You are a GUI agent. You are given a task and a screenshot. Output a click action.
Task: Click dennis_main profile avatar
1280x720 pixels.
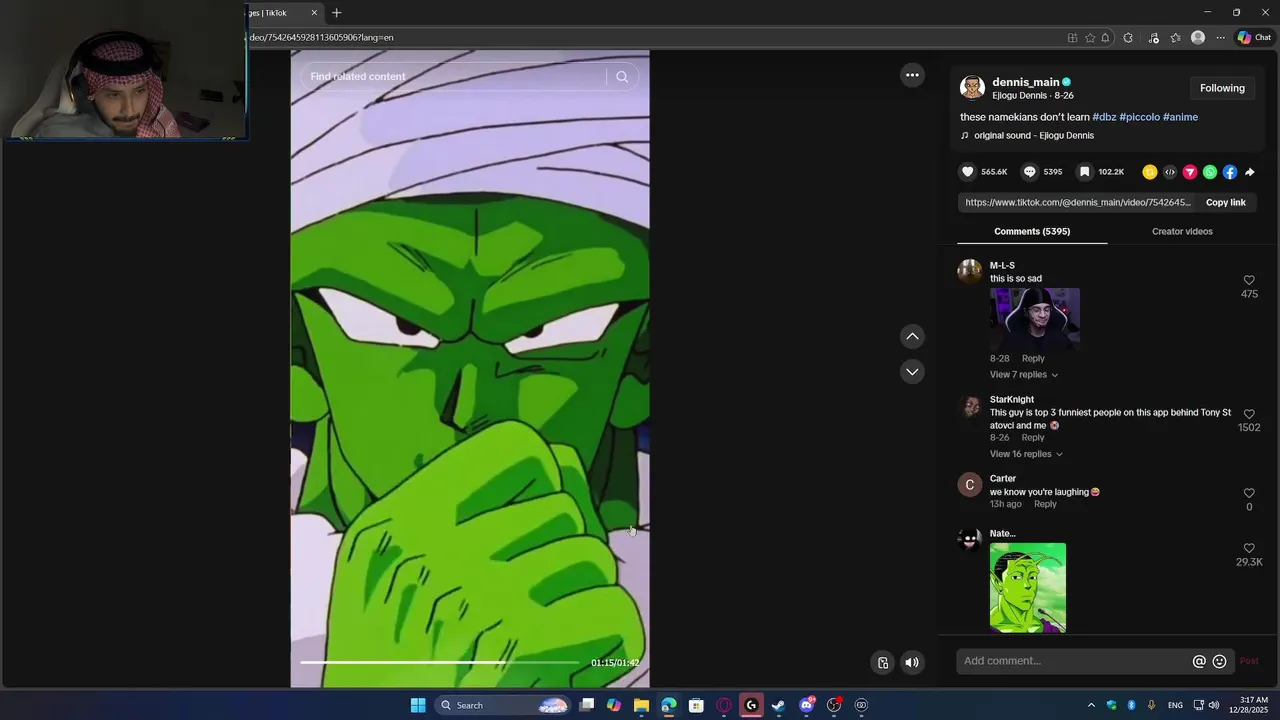point(972,88)
